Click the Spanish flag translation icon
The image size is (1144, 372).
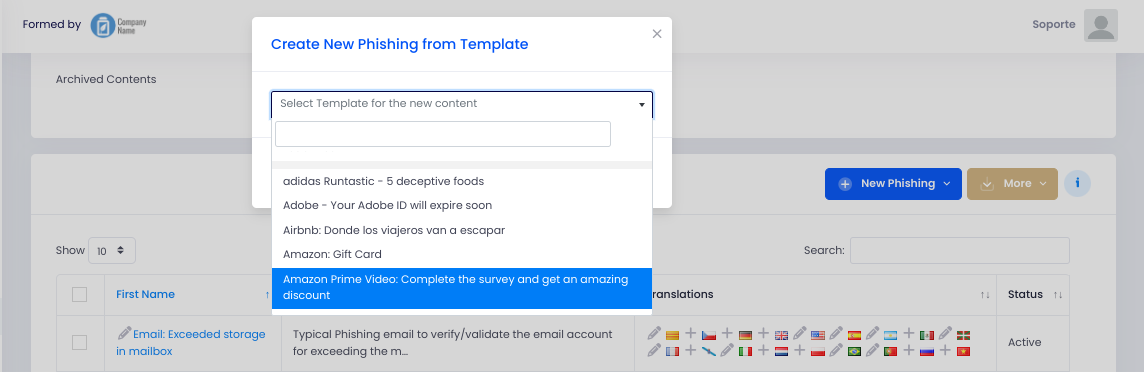click(x=854, y=336)
